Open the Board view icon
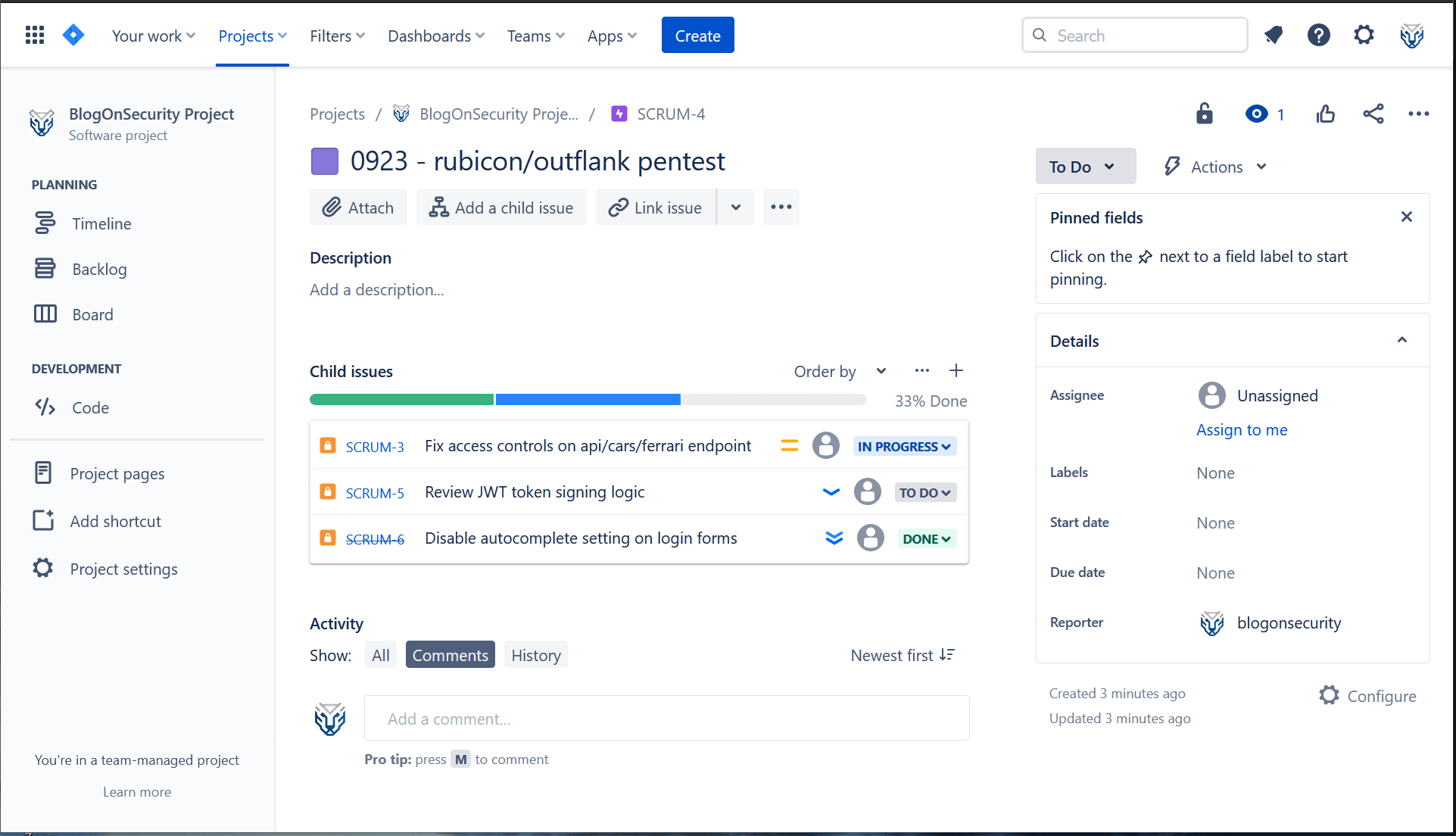 click(45, 313)
